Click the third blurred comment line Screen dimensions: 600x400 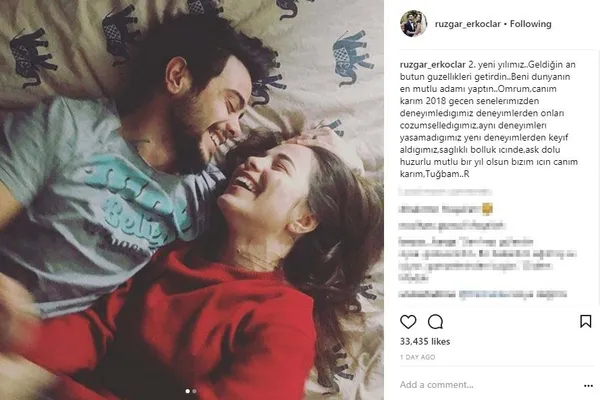click(452, 226)
